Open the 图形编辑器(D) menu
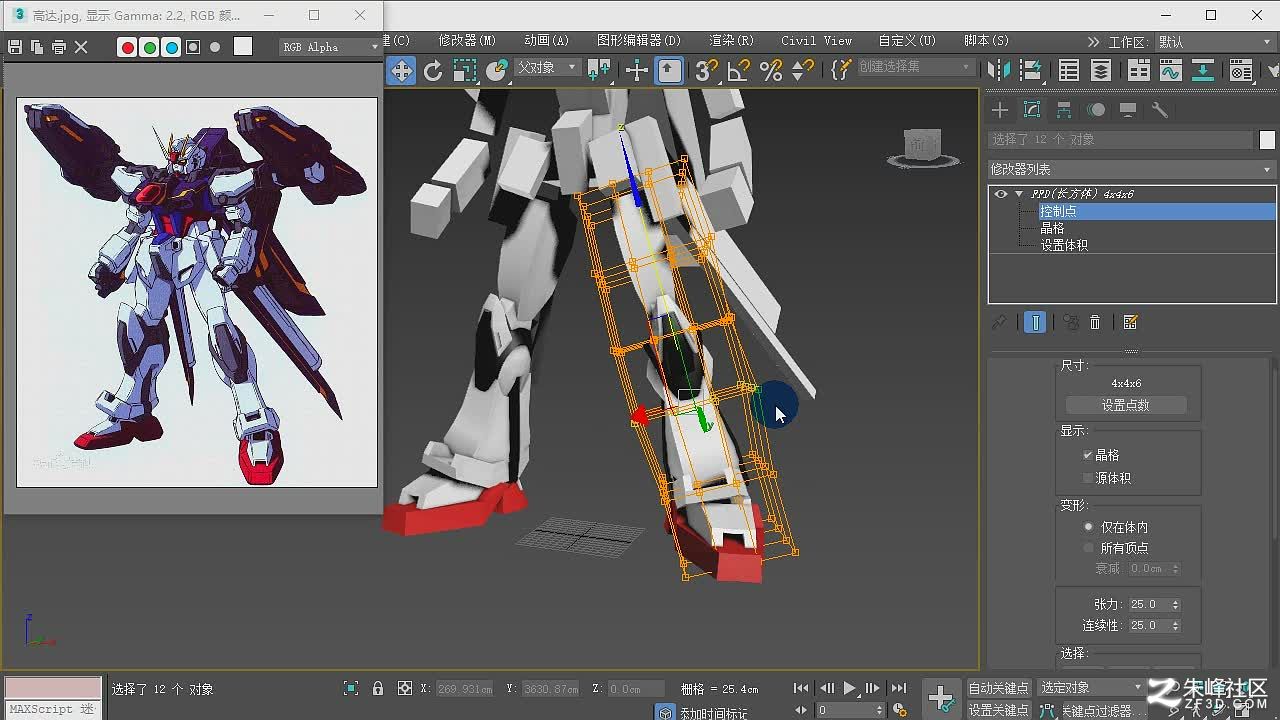This screenshot has height=720, width=1280. 638,40
